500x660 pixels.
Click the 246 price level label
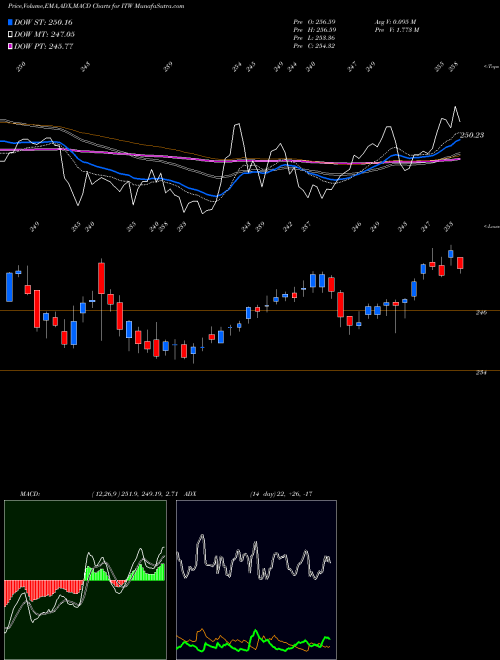pyautogui.click(x=481, y=313)
